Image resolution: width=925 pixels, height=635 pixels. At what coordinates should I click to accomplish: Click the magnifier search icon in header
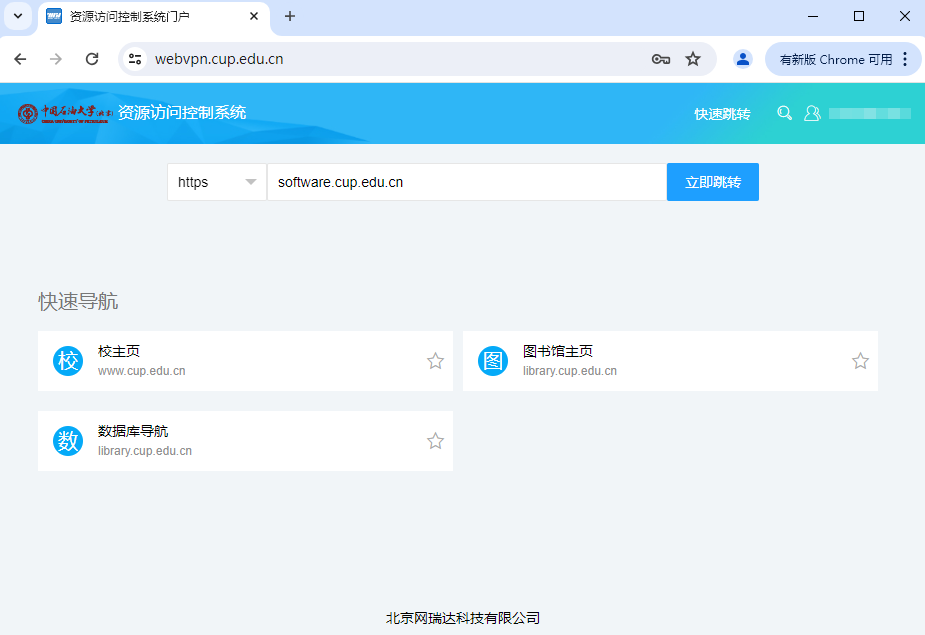pyautogui.click(x=784, y=113)
